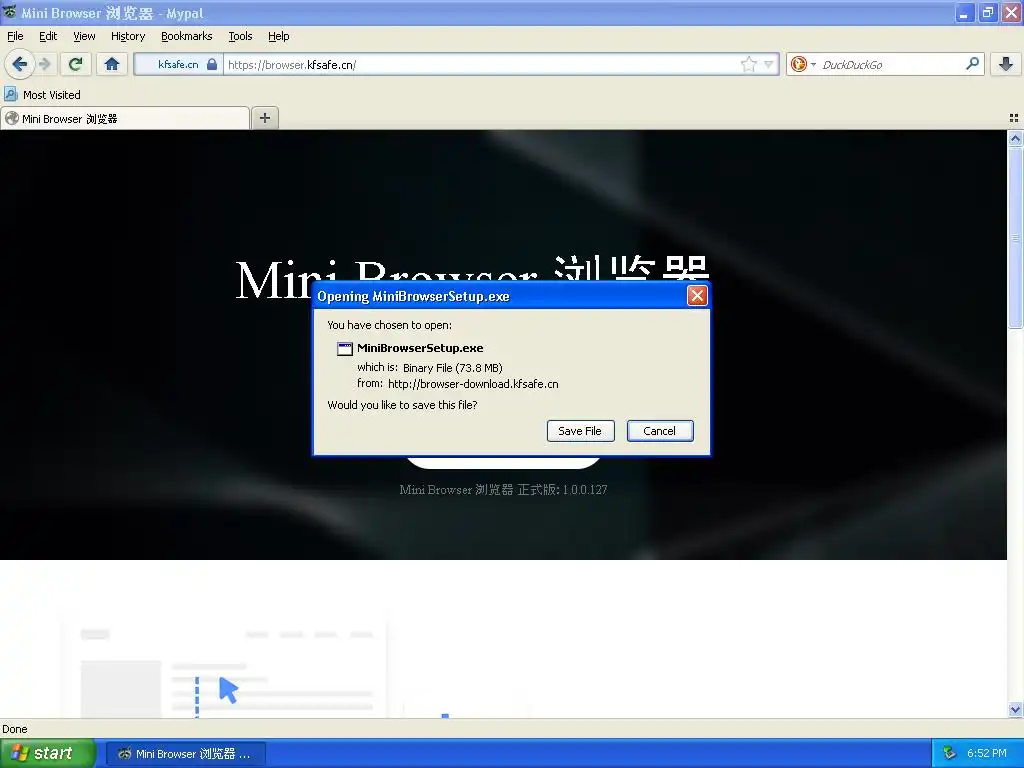
Task: Click the kfsafe.cn site identity box
Action: point(178,64)
